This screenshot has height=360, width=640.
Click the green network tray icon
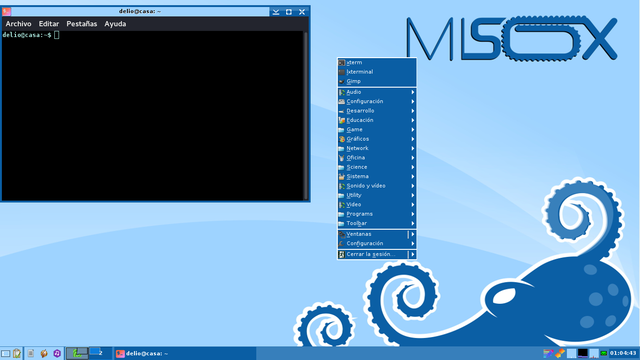[604, 353]
